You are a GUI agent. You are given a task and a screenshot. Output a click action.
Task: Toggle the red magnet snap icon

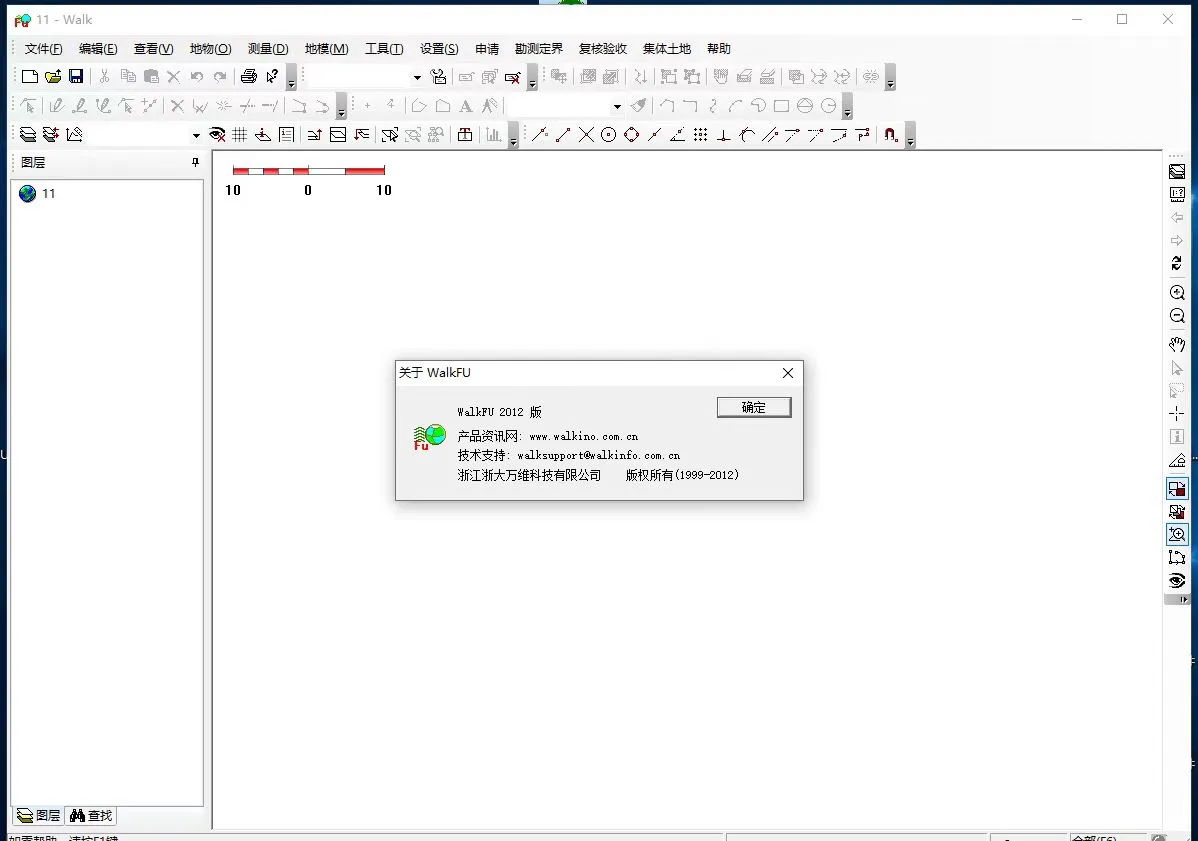(891, 135)
